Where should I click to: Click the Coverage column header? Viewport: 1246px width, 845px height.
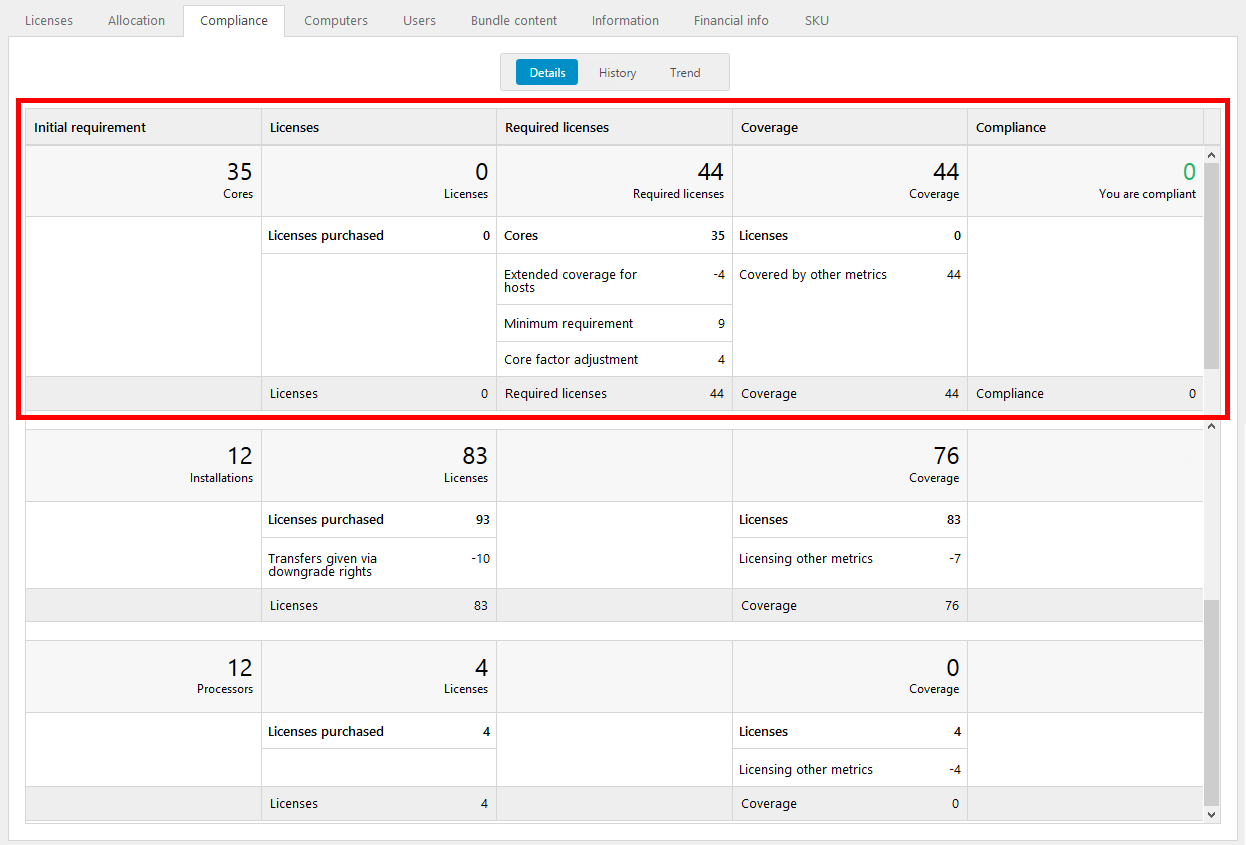pyautogui.click(x=849, y=127)
